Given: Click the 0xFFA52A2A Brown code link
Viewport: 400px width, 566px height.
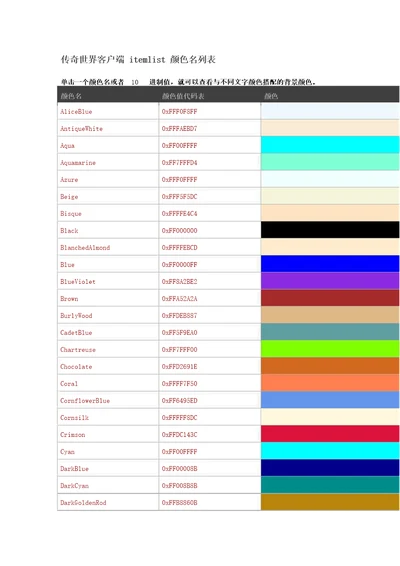Looking at the screenshot, I should (179, 299).
